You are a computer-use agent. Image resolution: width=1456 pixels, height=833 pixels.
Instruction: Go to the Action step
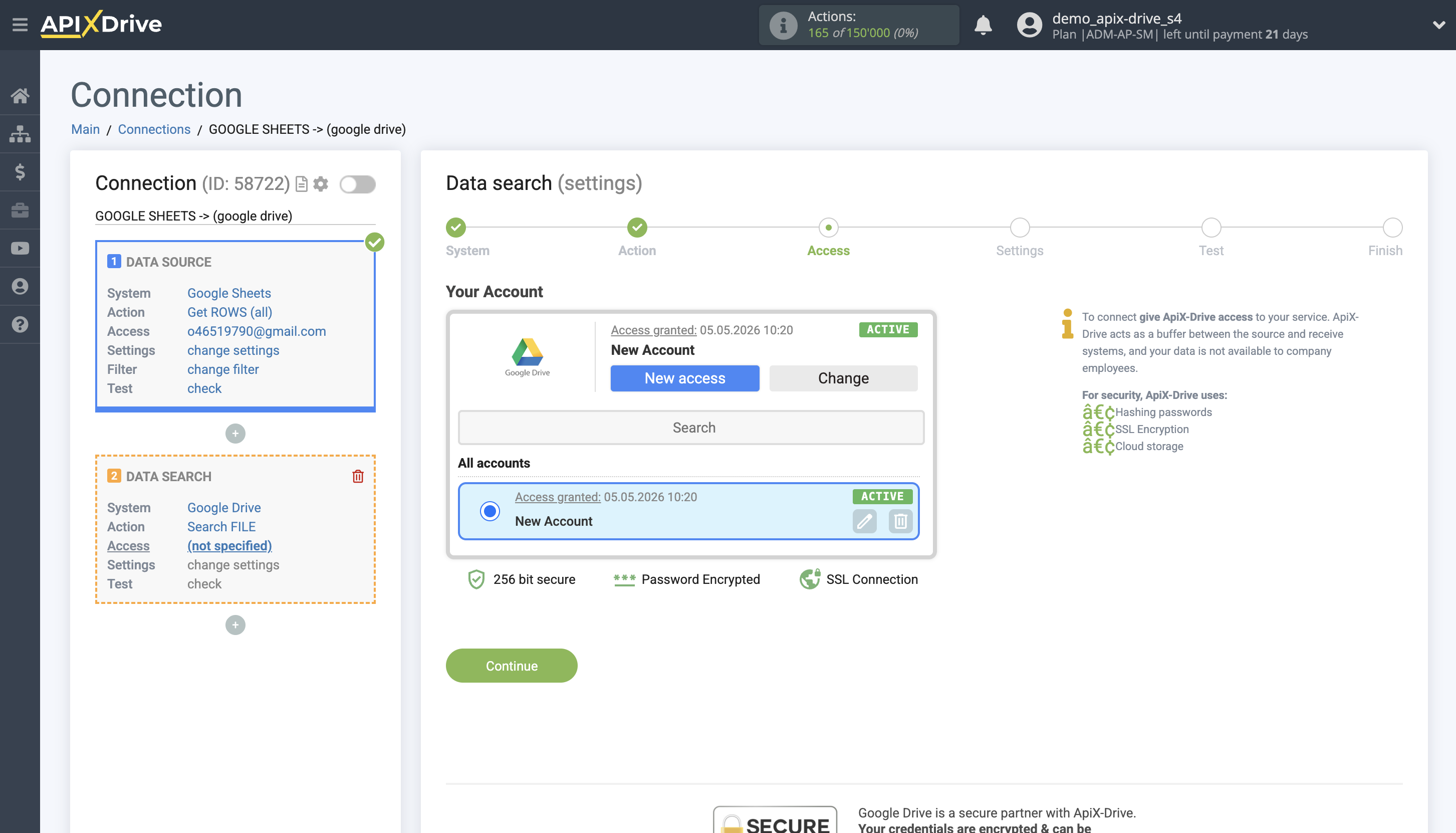[637, 228]
